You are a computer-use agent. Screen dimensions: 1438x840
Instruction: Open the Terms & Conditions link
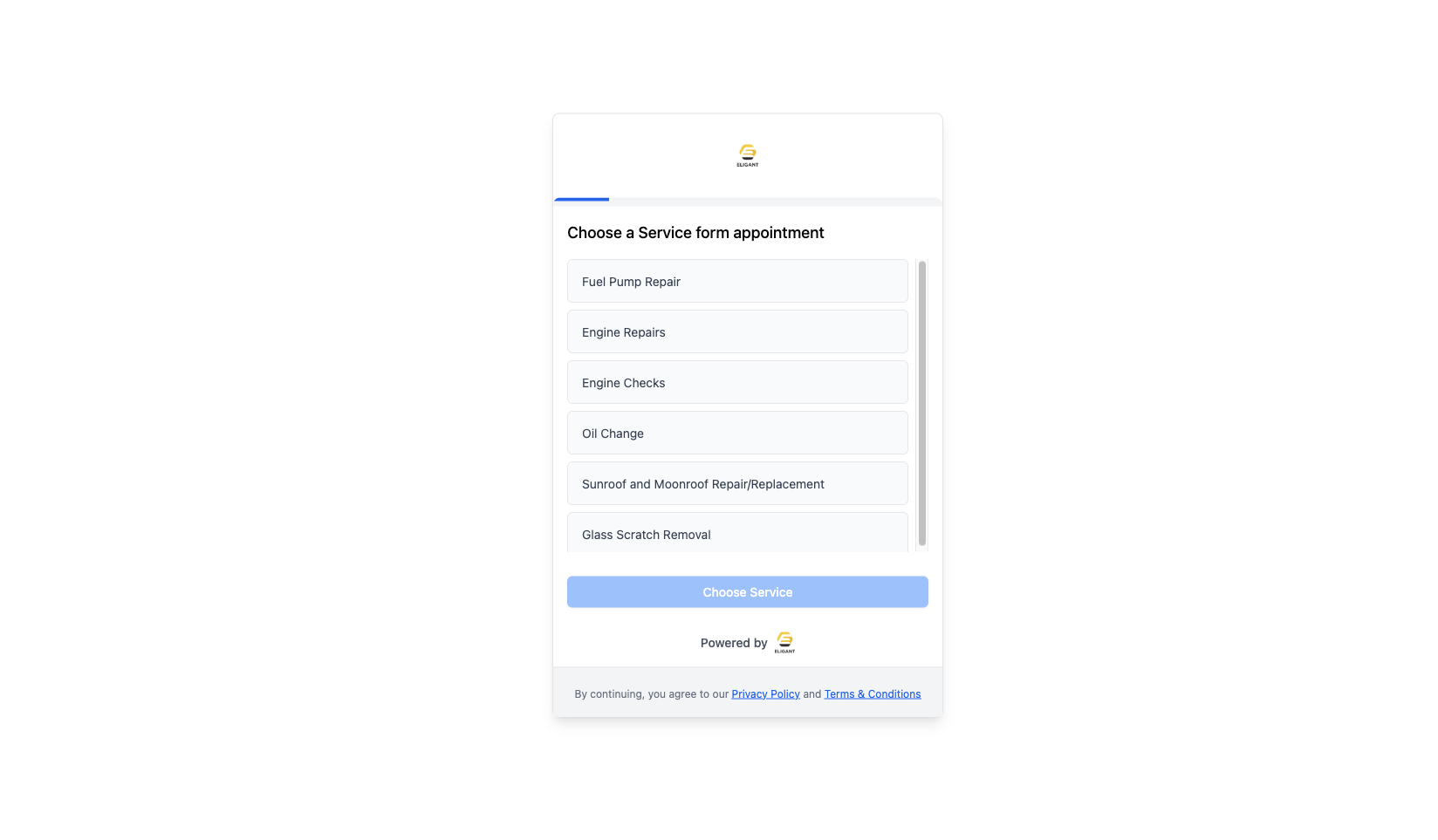[872, 693]
